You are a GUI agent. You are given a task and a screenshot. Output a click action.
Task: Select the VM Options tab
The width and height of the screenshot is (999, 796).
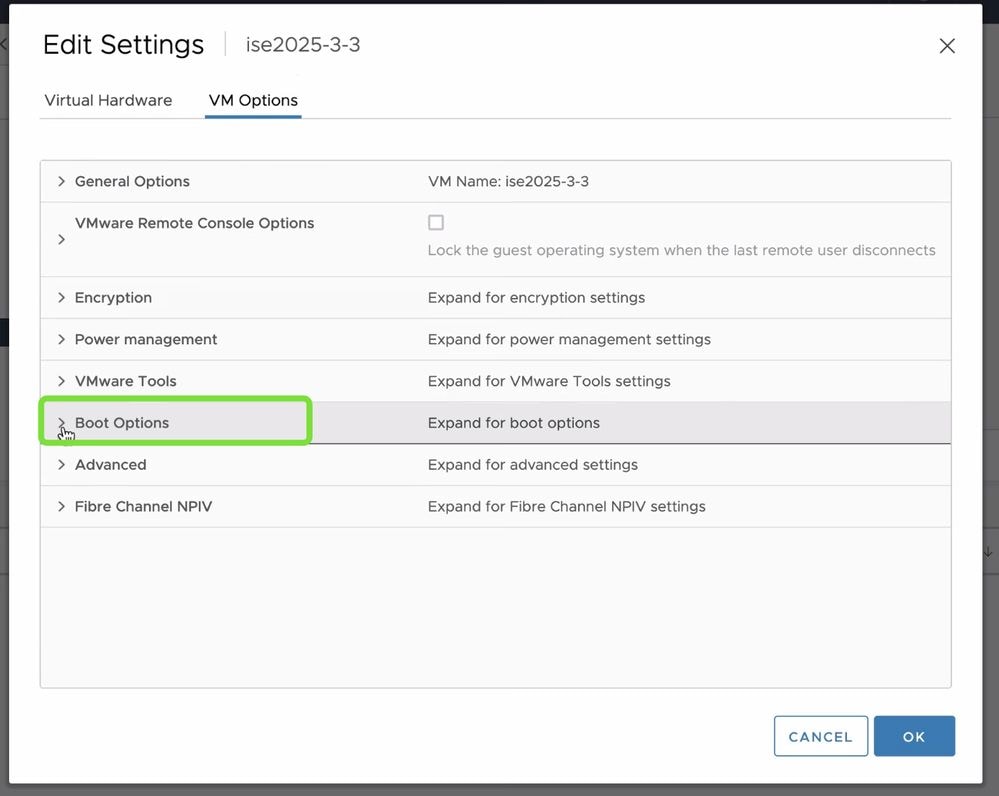tap(253, 100)
